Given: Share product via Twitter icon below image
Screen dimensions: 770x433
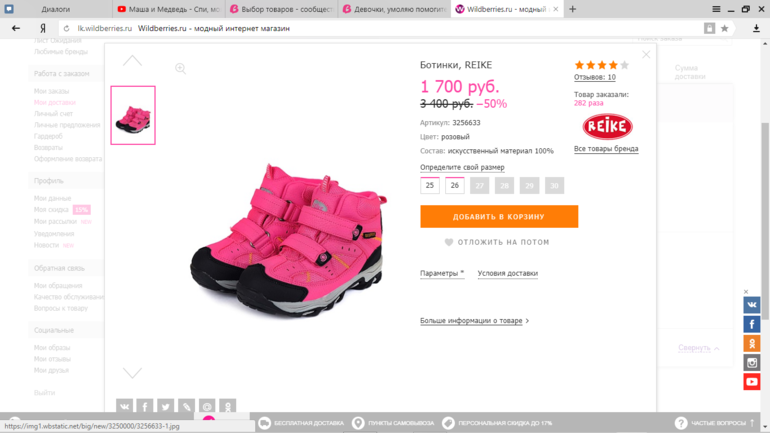Looking at the screenshot, I should [165, 406].
